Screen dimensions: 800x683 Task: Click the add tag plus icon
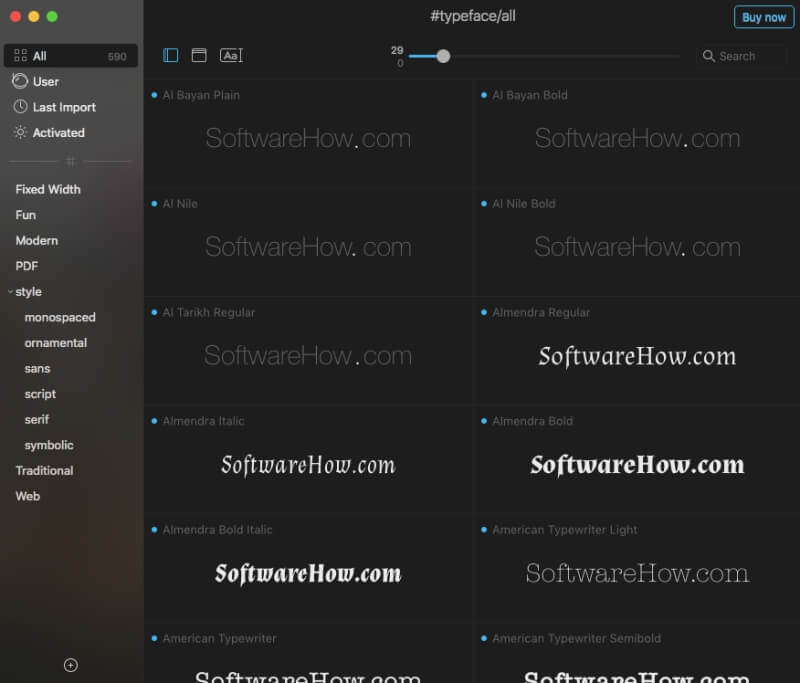click(x=71, y=665)
